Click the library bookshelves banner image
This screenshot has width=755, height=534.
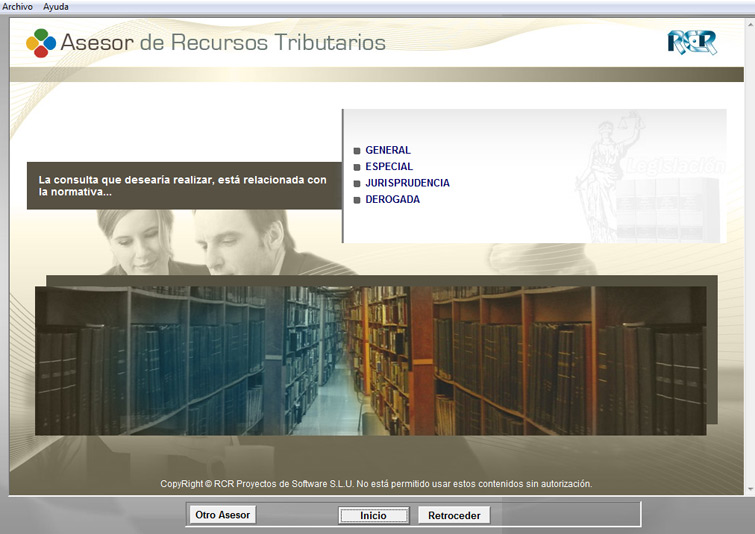(x=370, y=360)
